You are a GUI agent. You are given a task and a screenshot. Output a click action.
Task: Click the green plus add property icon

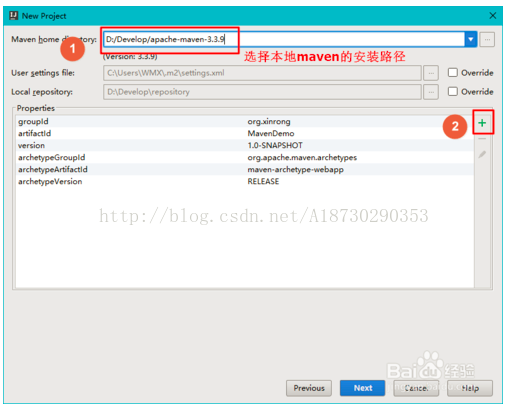click(482, 123)
